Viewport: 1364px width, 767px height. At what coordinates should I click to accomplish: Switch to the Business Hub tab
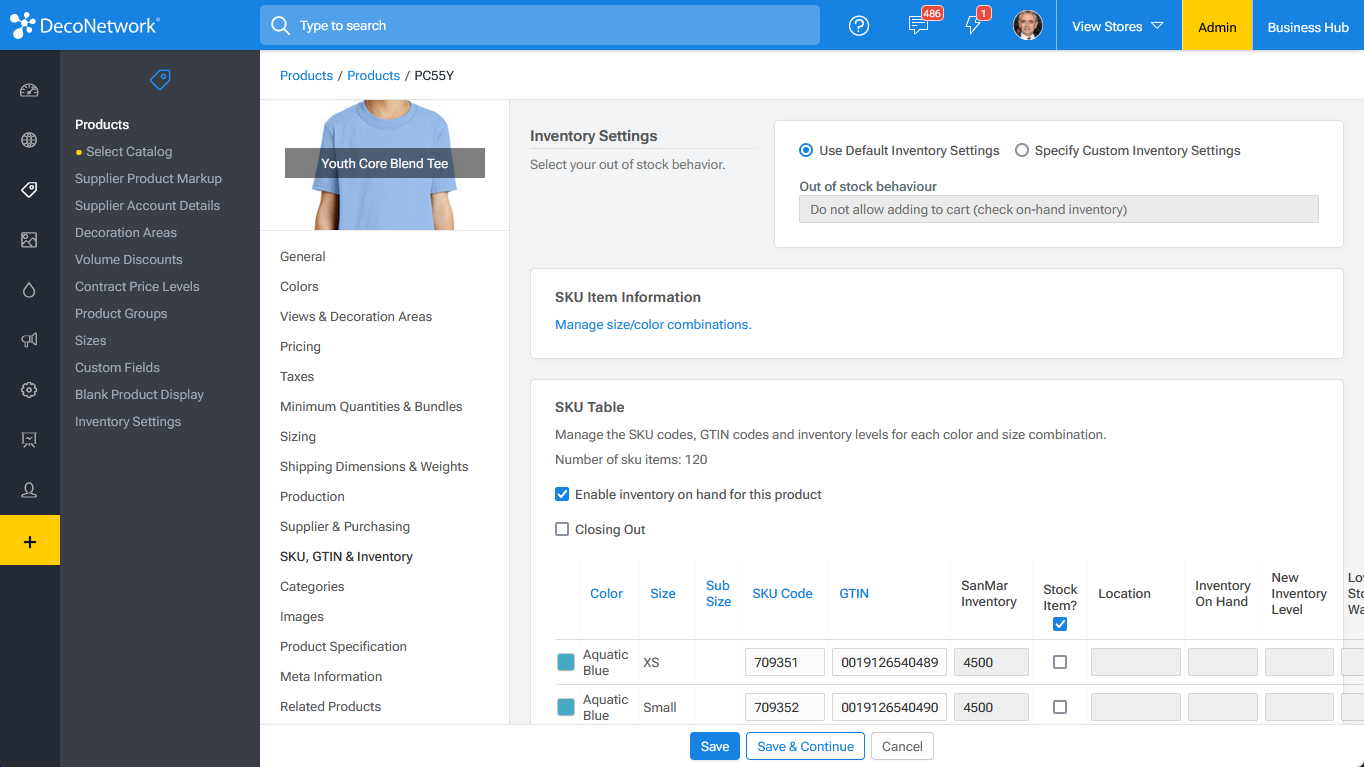(x=1307, y=27)
